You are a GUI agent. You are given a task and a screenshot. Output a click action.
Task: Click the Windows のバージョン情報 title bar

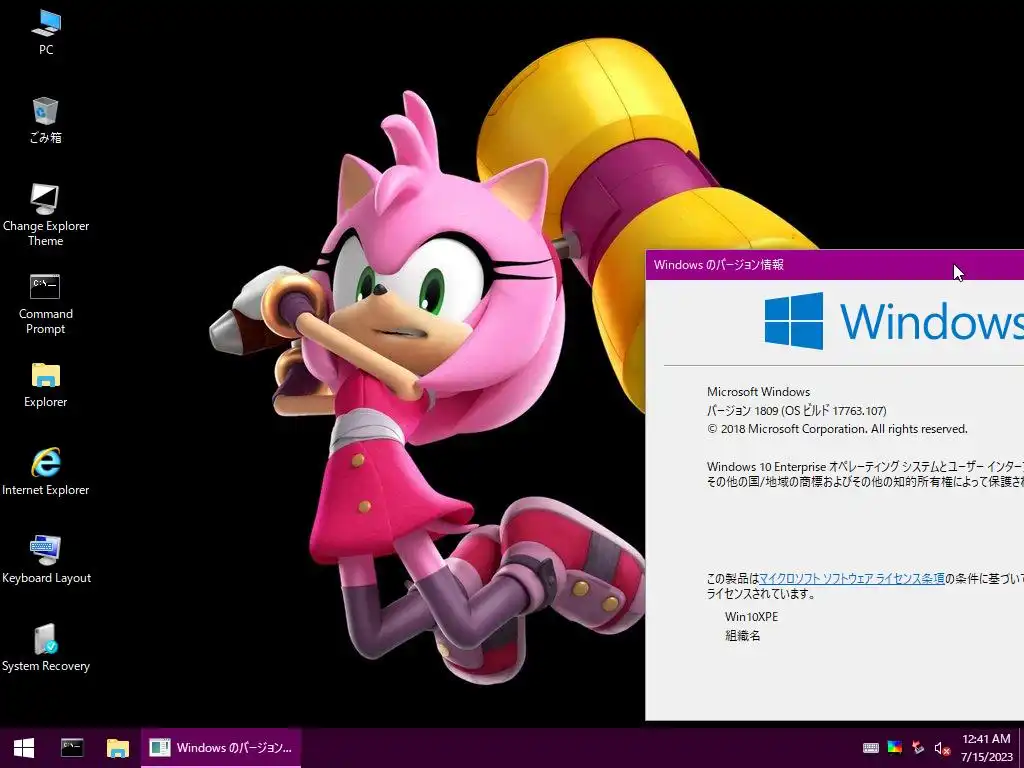(x=835, y=264)
